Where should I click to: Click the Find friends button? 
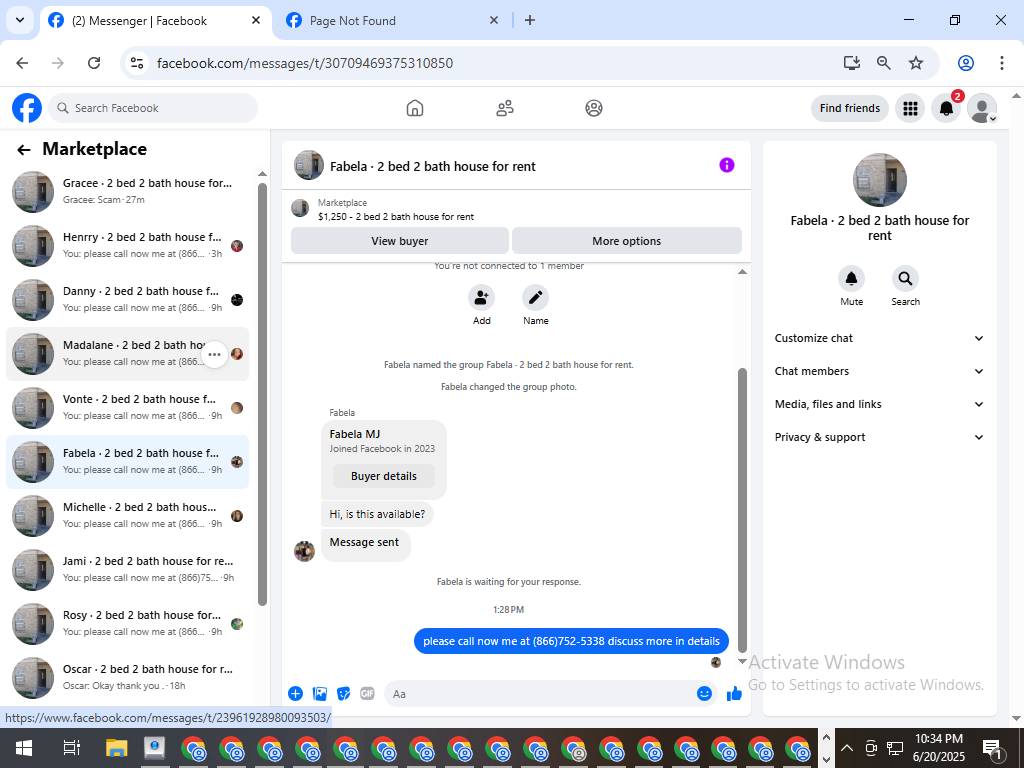[850, 108]
